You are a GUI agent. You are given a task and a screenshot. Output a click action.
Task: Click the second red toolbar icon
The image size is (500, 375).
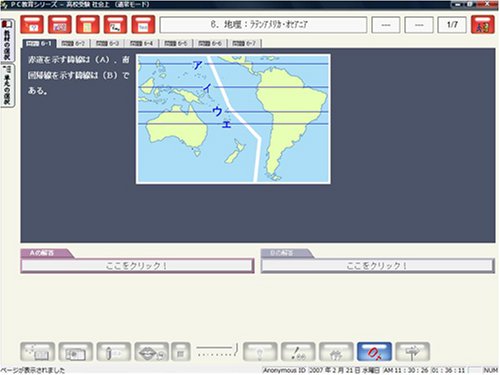tap(60, 24)
